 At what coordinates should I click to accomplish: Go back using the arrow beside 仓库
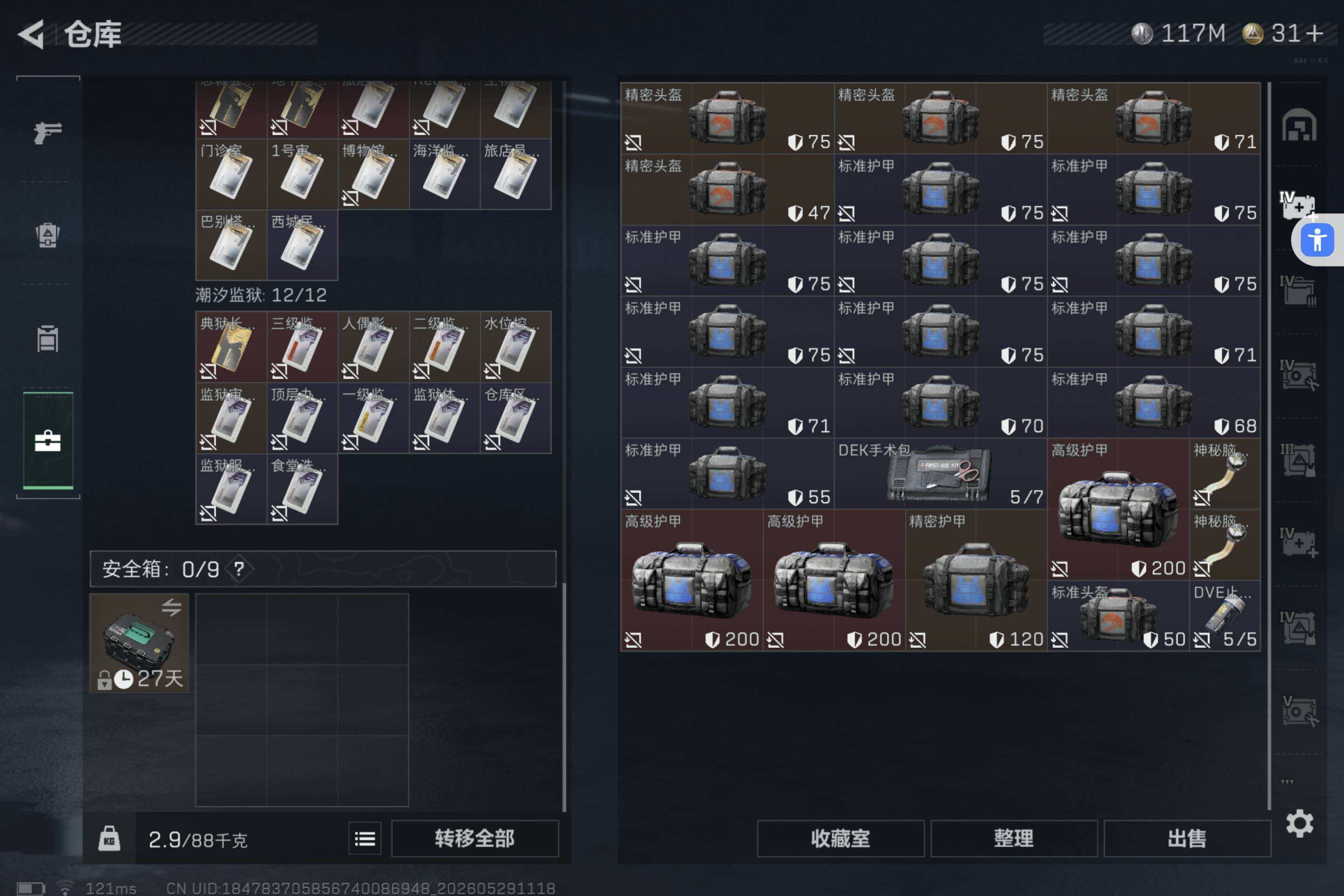point(31,34)
